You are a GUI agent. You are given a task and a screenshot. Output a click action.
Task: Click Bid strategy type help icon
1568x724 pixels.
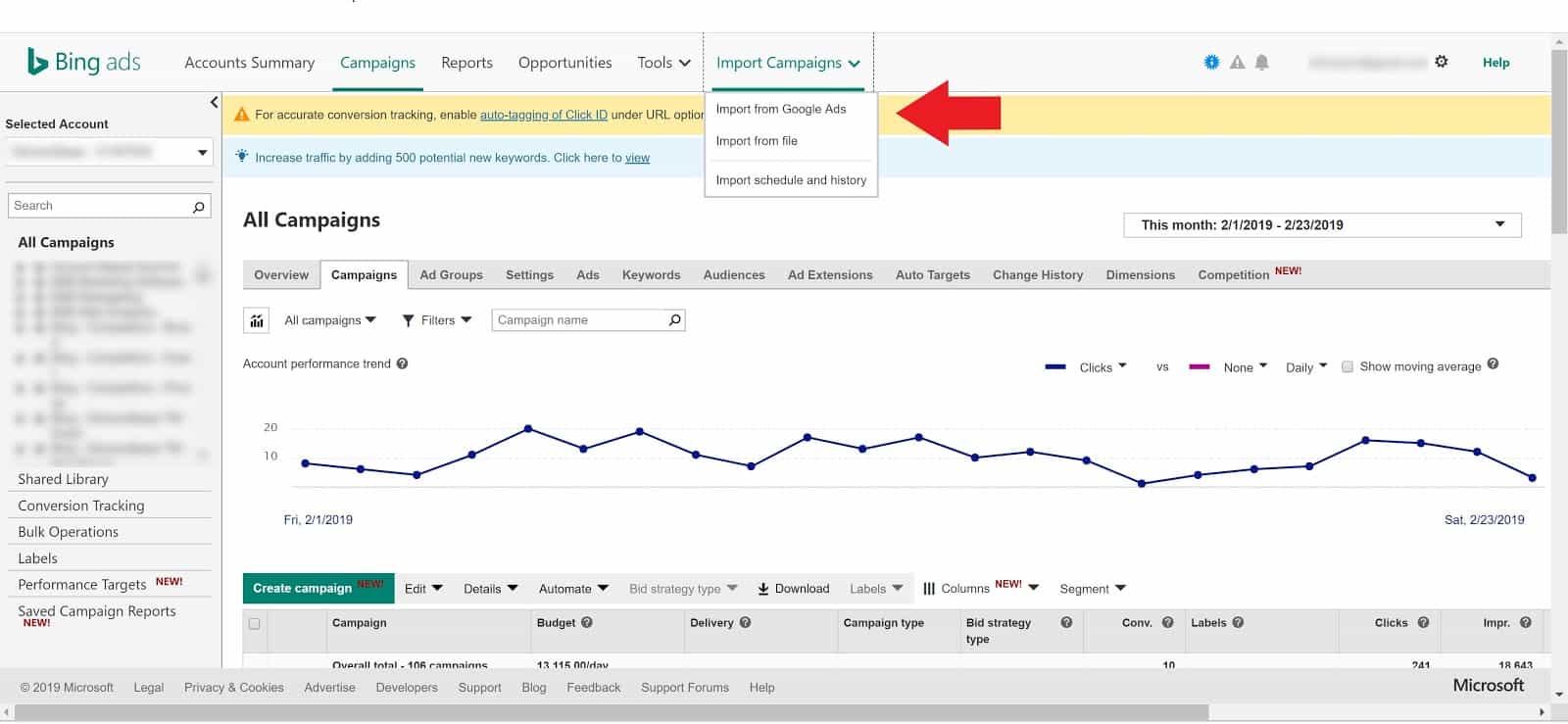[x=1066, y=622]
